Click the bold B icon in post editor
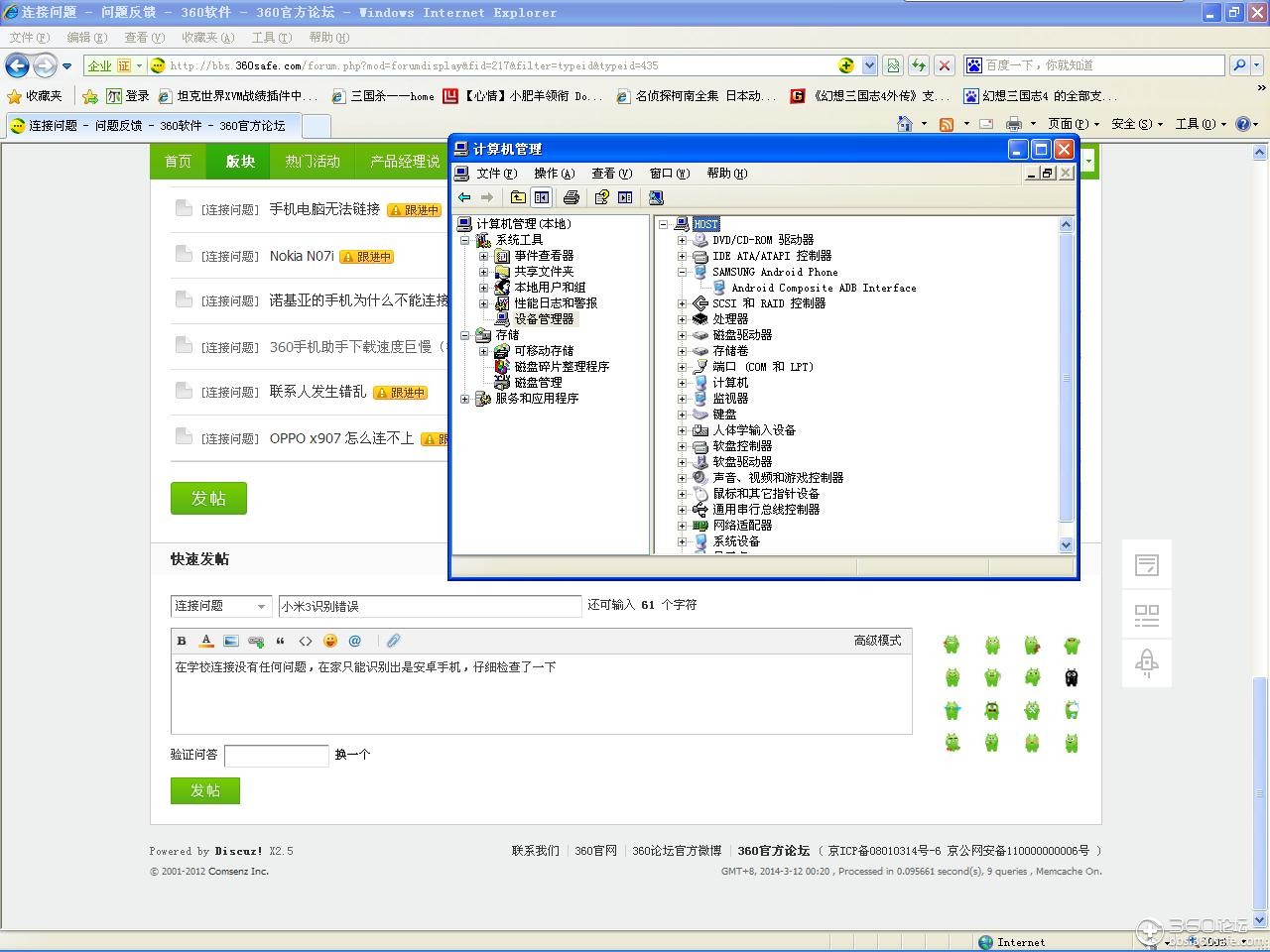The image size is (1270, 952). 182,641
